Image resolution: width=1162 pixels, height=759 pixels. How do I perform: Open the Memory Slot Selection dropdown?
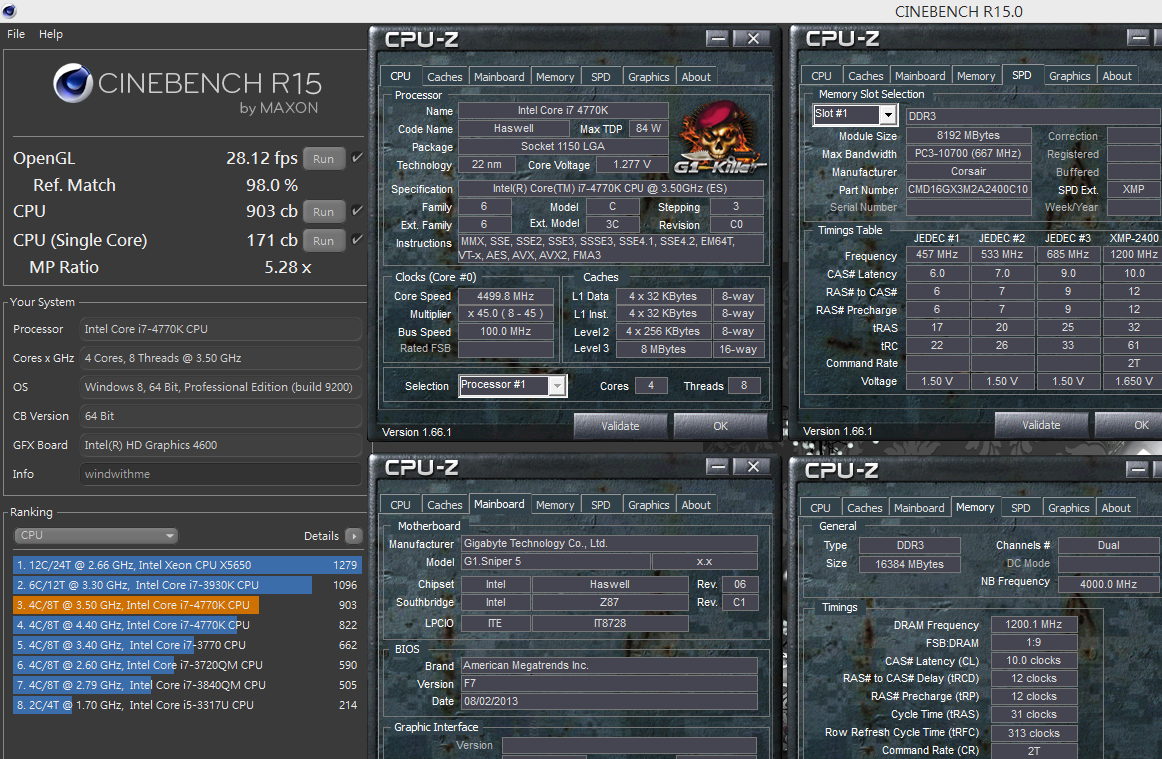pyautogui.click(x=888, y=114)
